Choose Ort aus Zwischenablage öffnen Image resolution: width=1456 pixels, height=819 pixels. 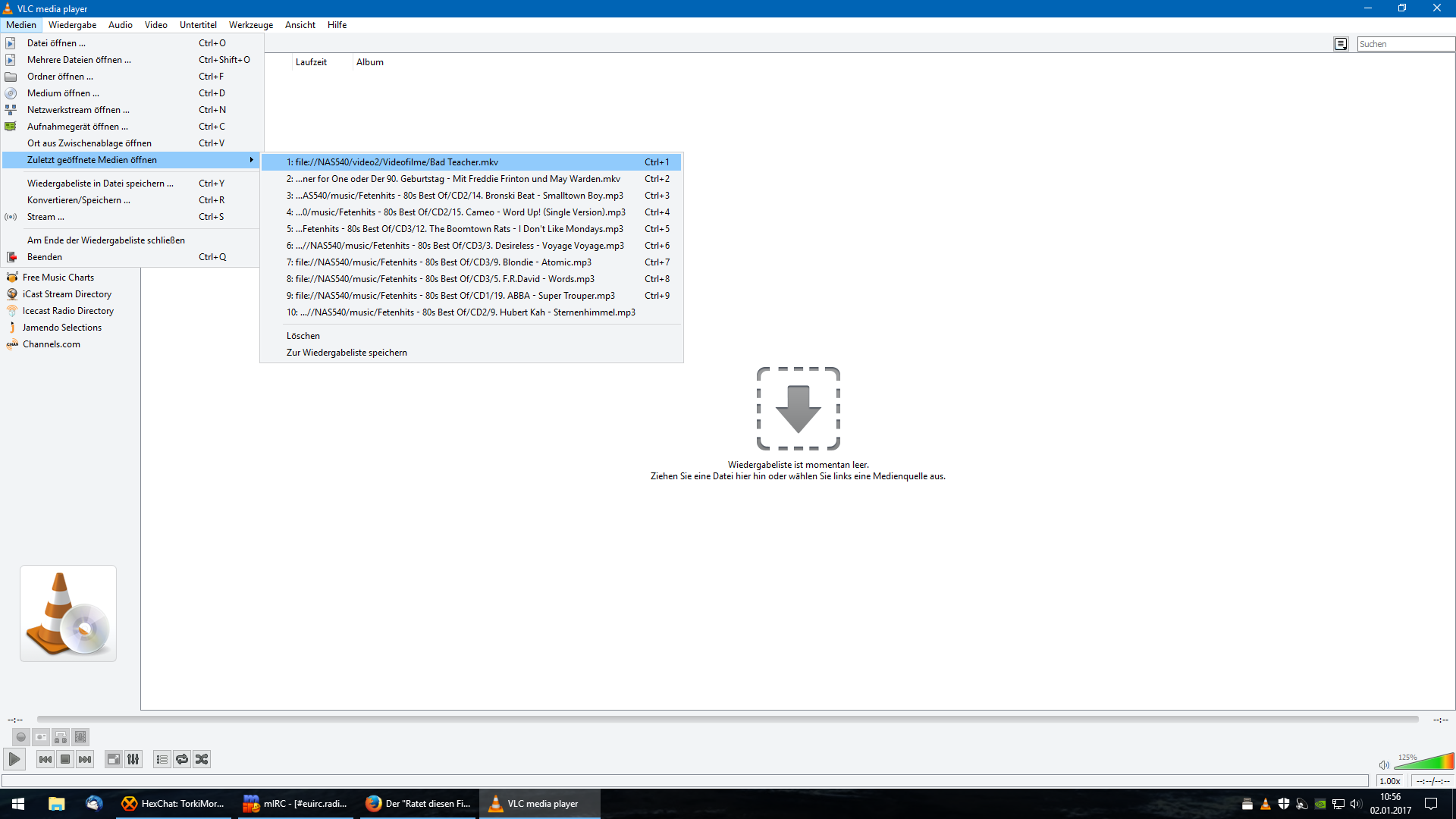click(x=132, y=143)
